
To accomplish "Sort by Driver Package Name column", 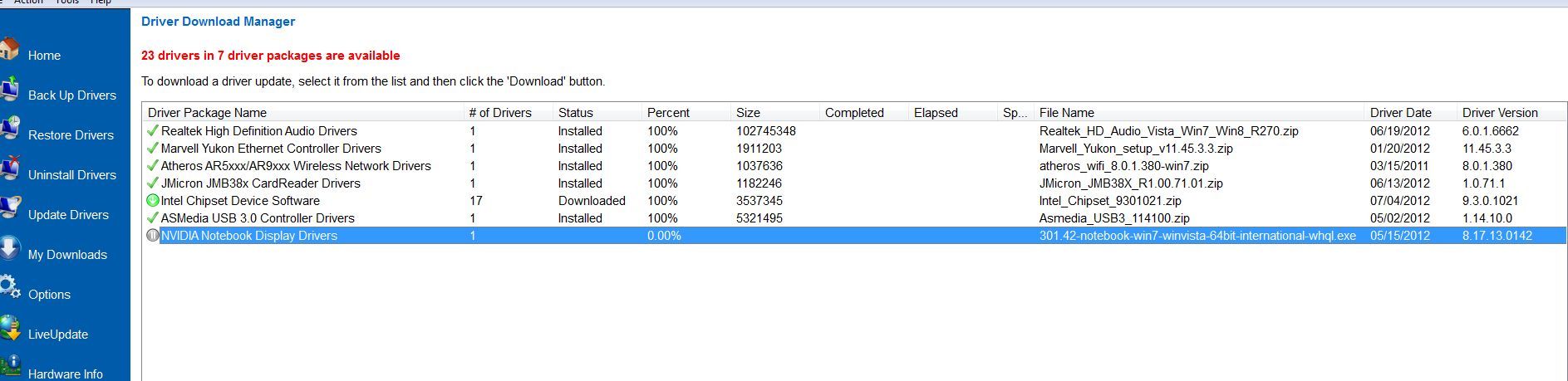I will 302,113.
